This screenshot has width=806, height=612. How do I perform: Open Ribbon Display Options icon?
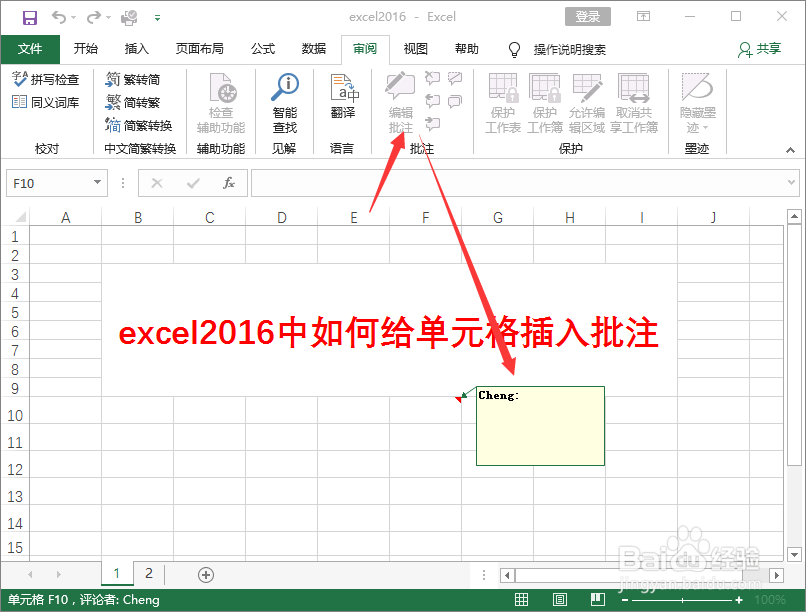point(643,16)
